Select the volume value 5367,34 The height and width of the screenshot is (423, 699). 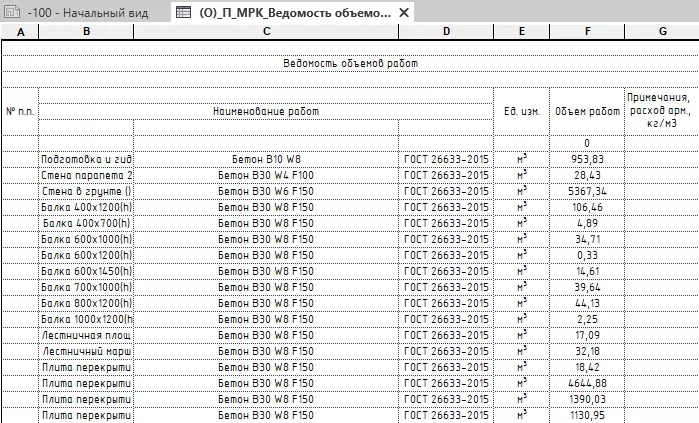(x=587, y=191)
